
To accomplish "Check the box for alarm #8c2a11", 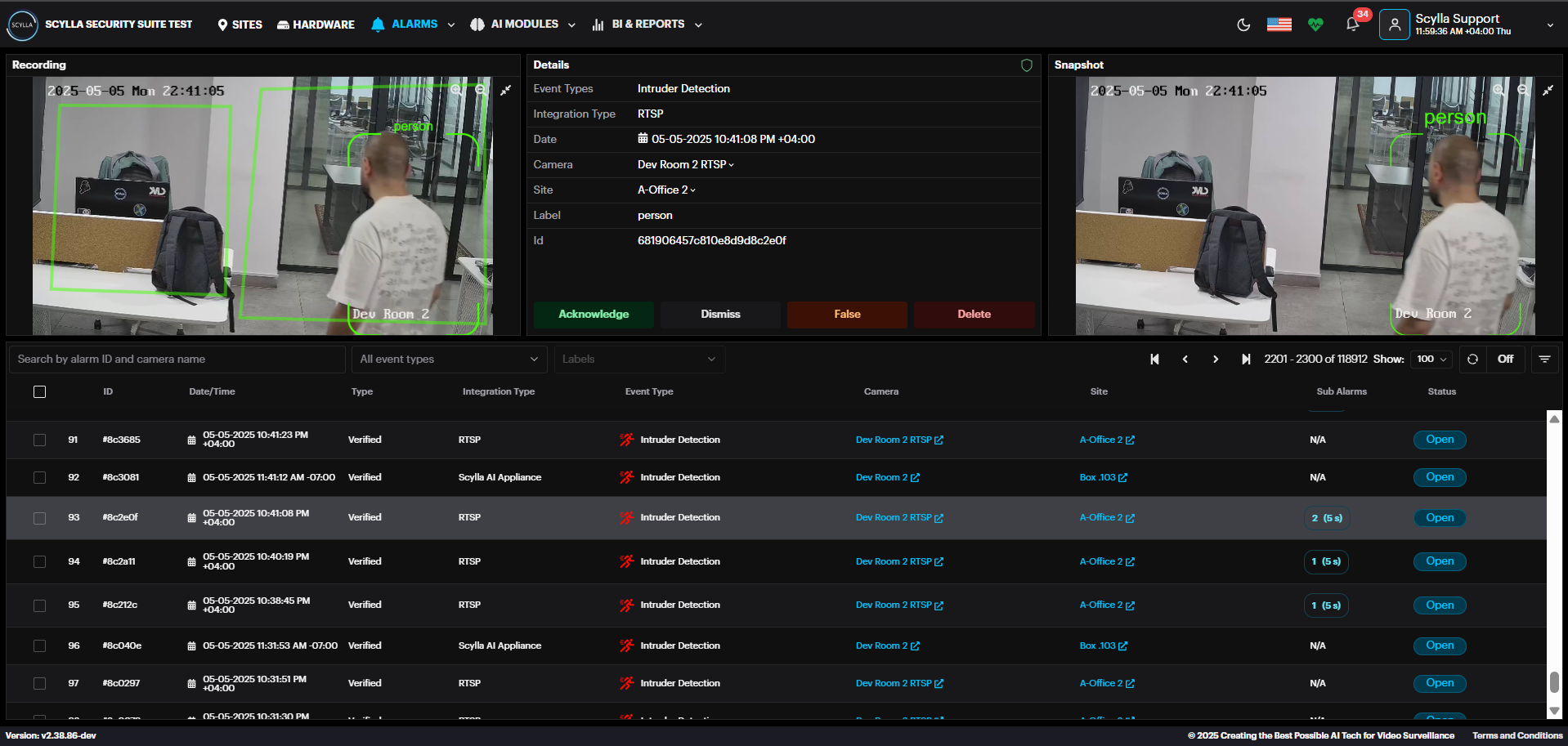I will 39,562.
